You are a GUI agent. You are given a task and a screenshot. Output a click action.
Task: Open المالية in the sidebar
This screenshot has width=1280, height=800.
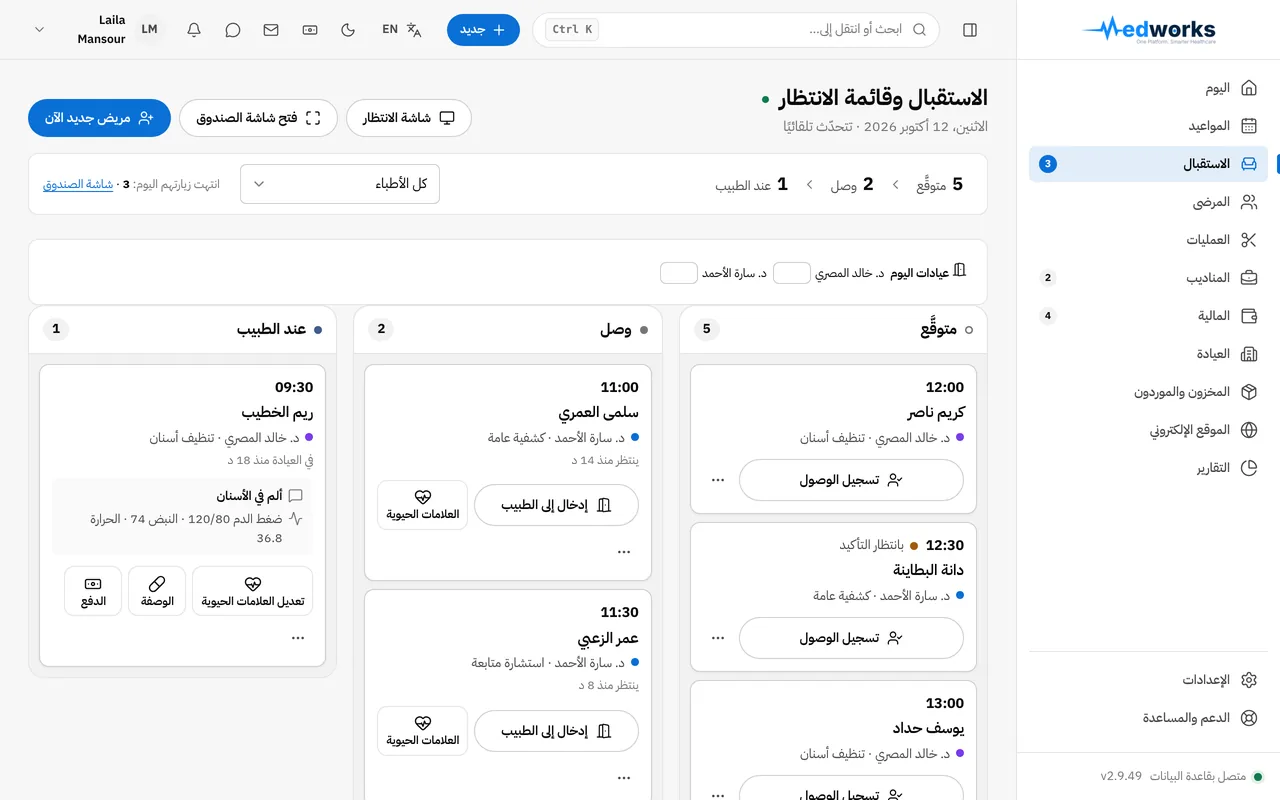(x=1148, y=316)
